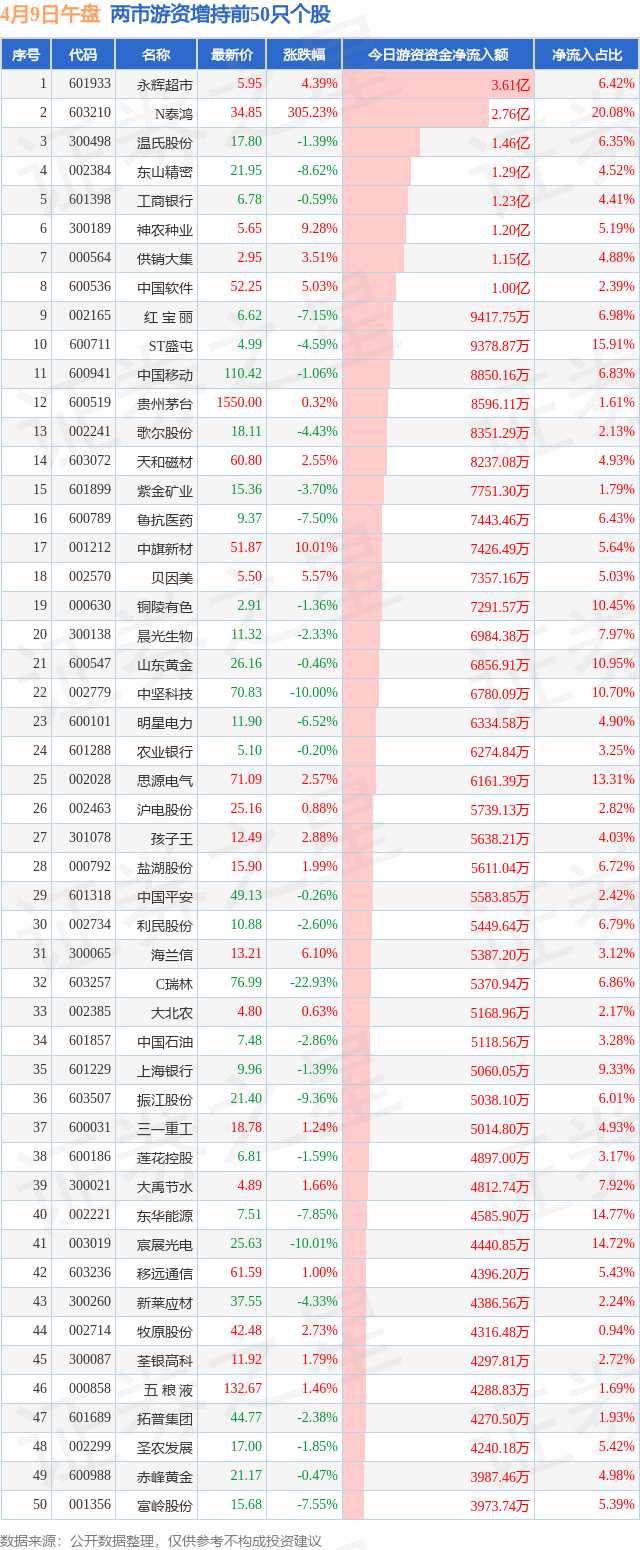Select stock name 中国移动
This screenshot has height=1550, width=640.
(165, 374)
